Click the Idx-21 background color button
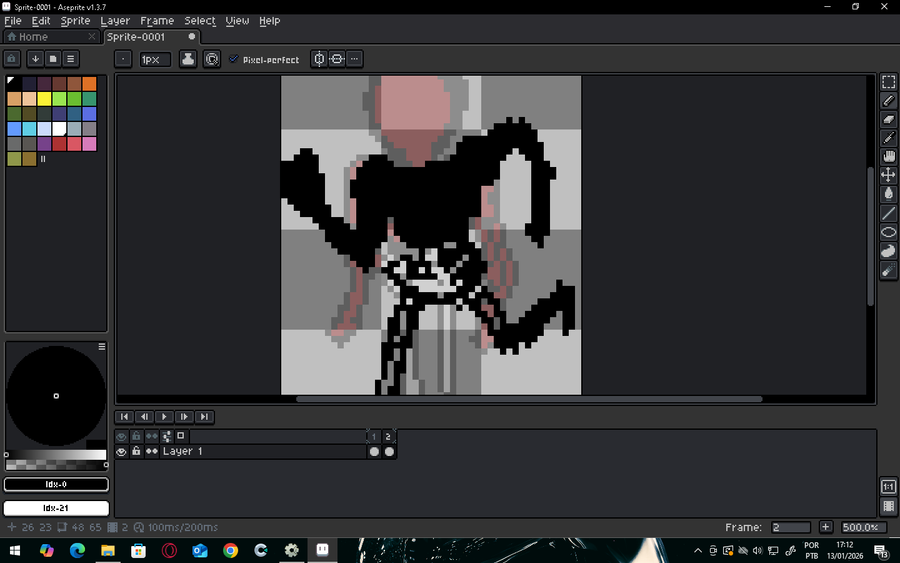This screenshot has width=900, height=563. pos(56,508)
